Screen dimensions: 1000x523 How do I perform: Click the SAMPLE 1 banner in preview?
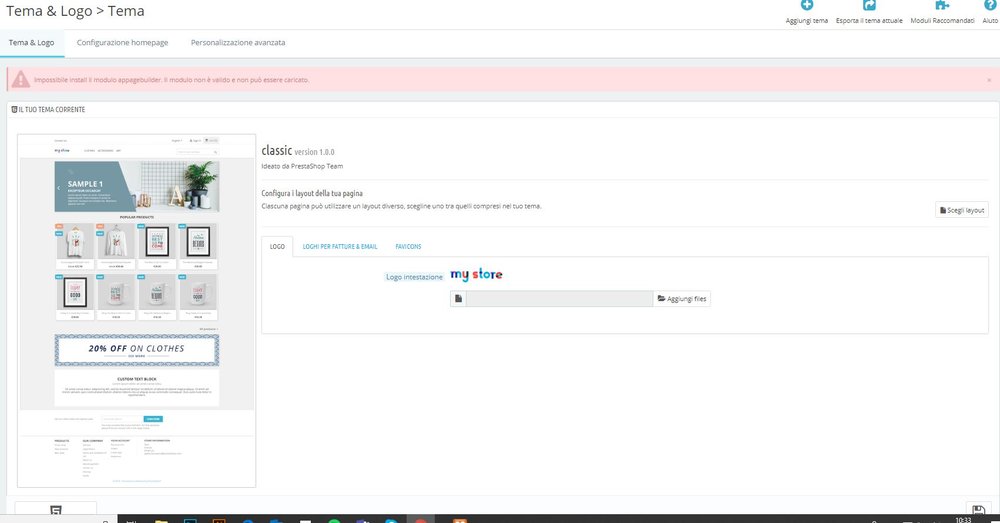136,186
